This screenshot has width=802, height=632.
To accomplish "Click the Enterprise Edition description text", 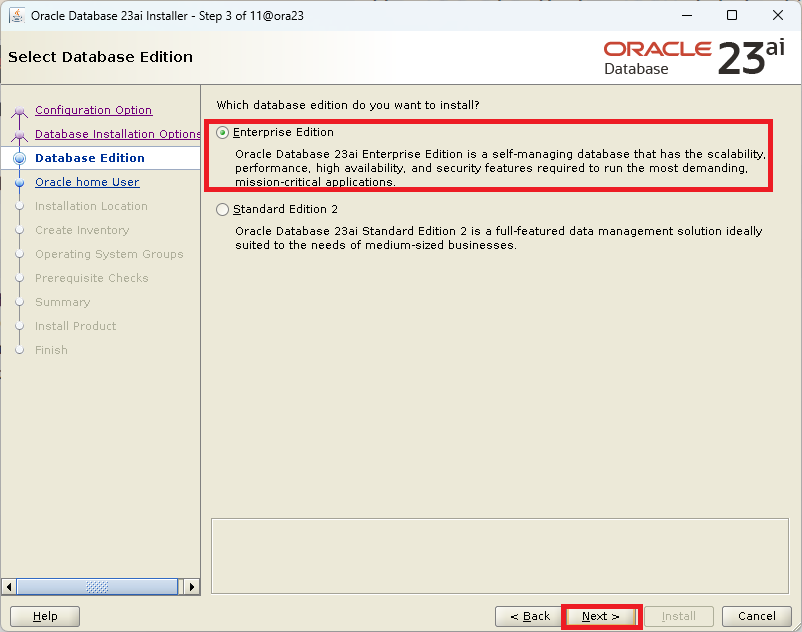I will click(x=500, y=168).
